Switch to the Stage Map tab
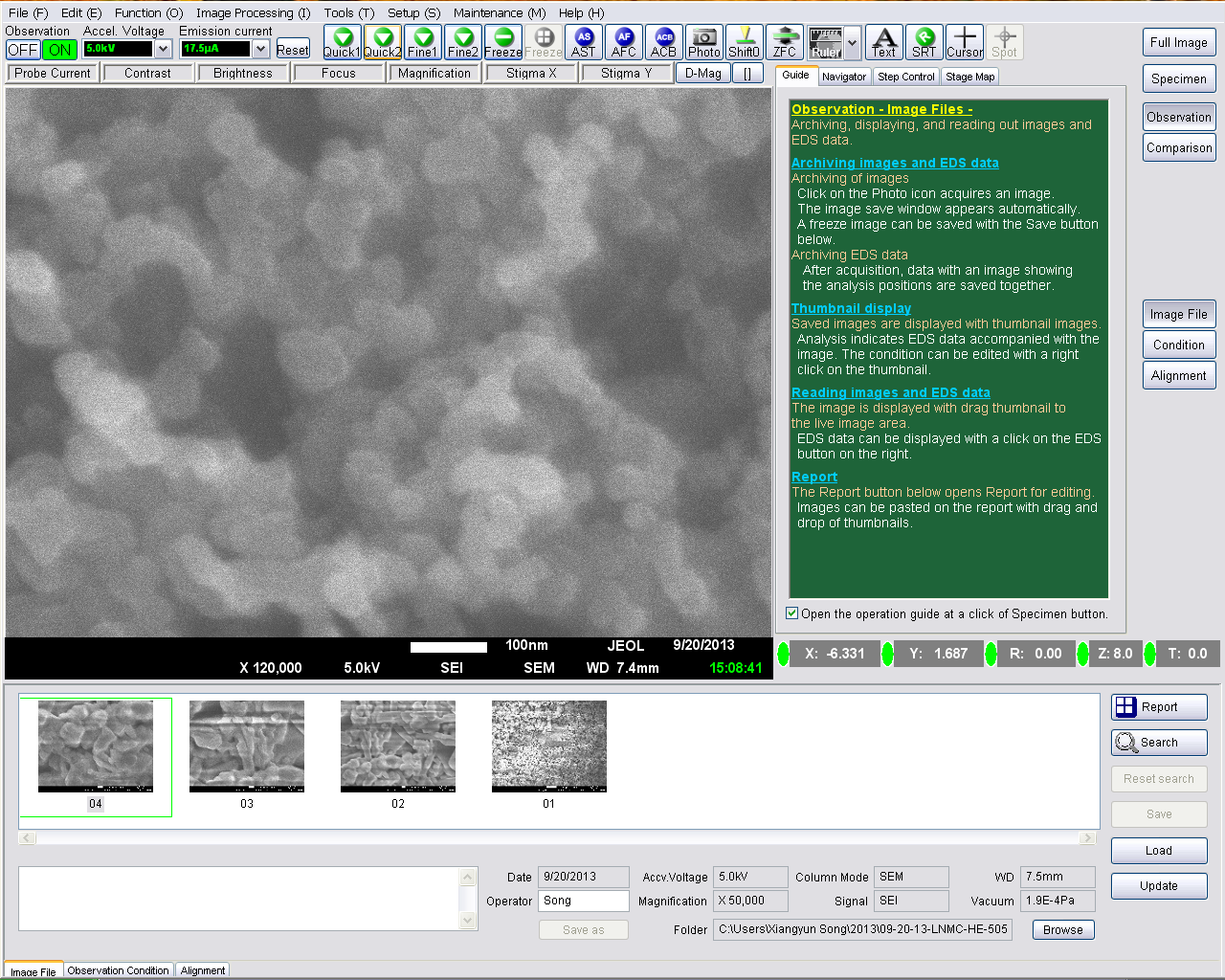The height and width of the screenshot is (980, 1225). click(969, 77)
